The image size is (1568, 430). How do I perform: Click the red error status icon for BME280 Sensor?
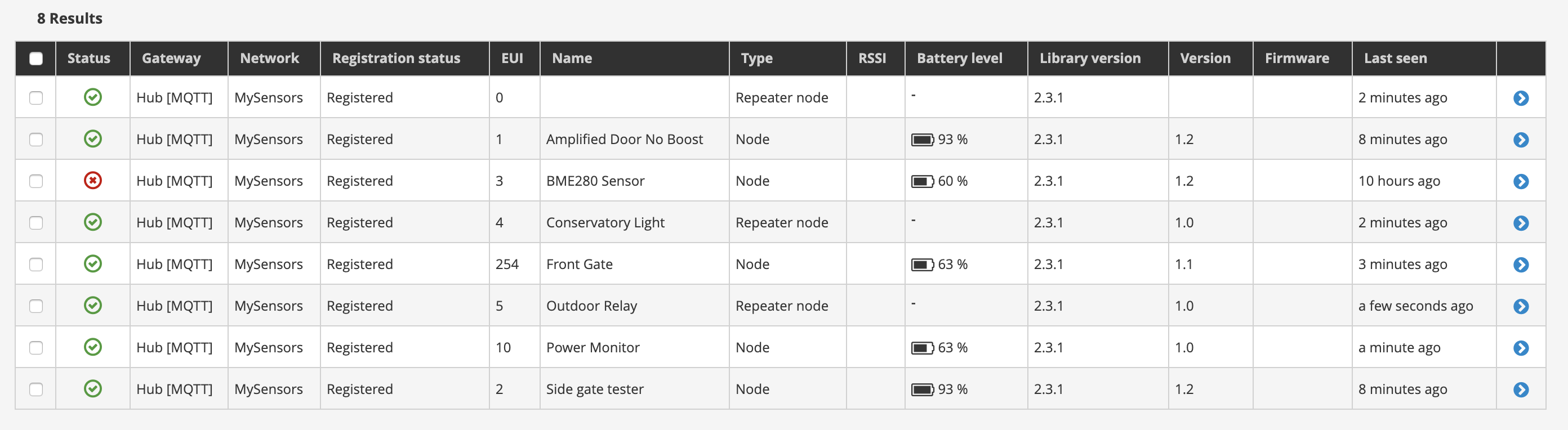click(92, 181)
